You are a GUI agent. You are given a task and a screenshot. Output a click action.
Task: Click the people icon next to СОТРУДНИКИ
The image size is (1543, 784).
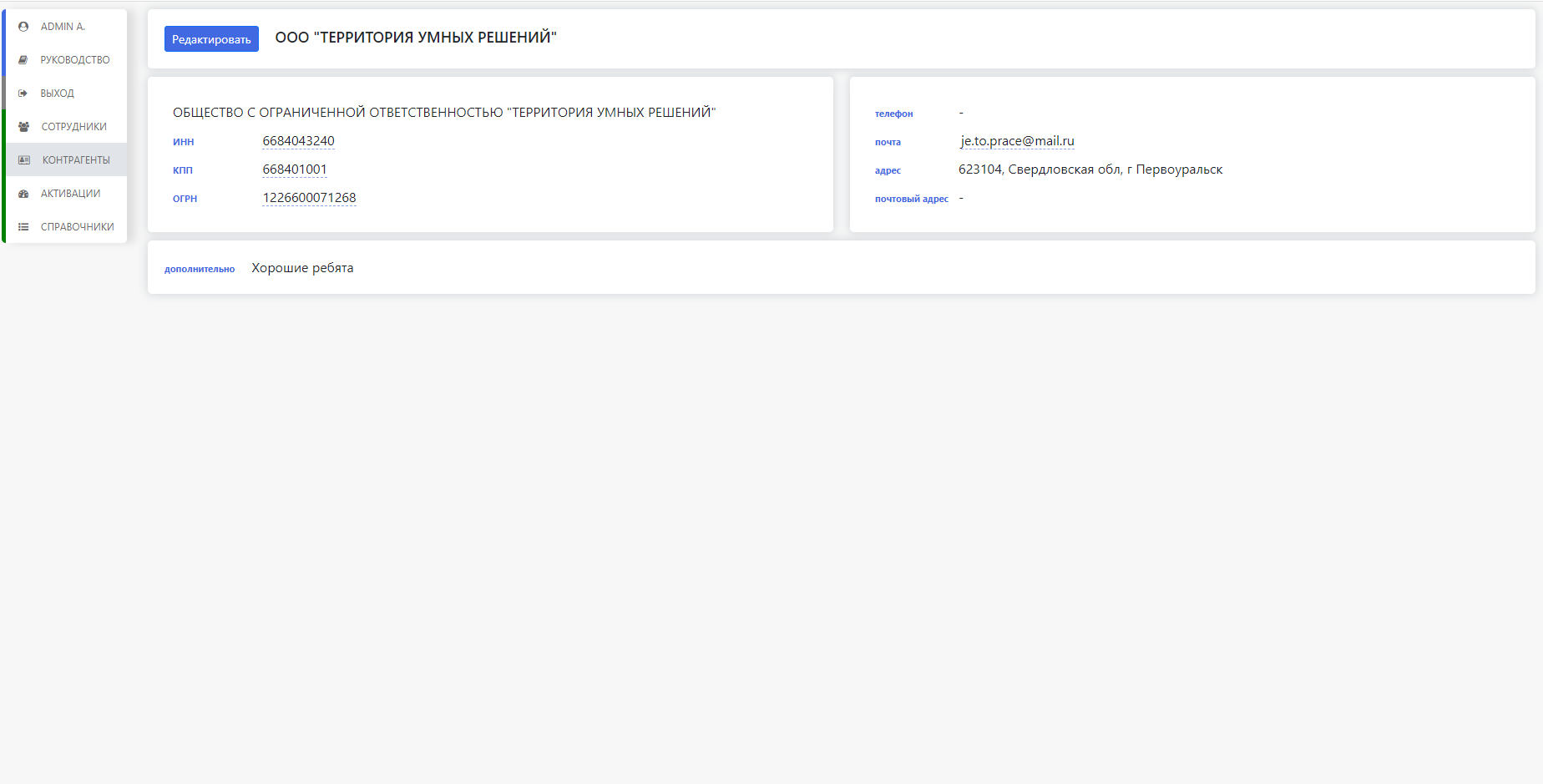pyautogui.click(x=23, y=127)
